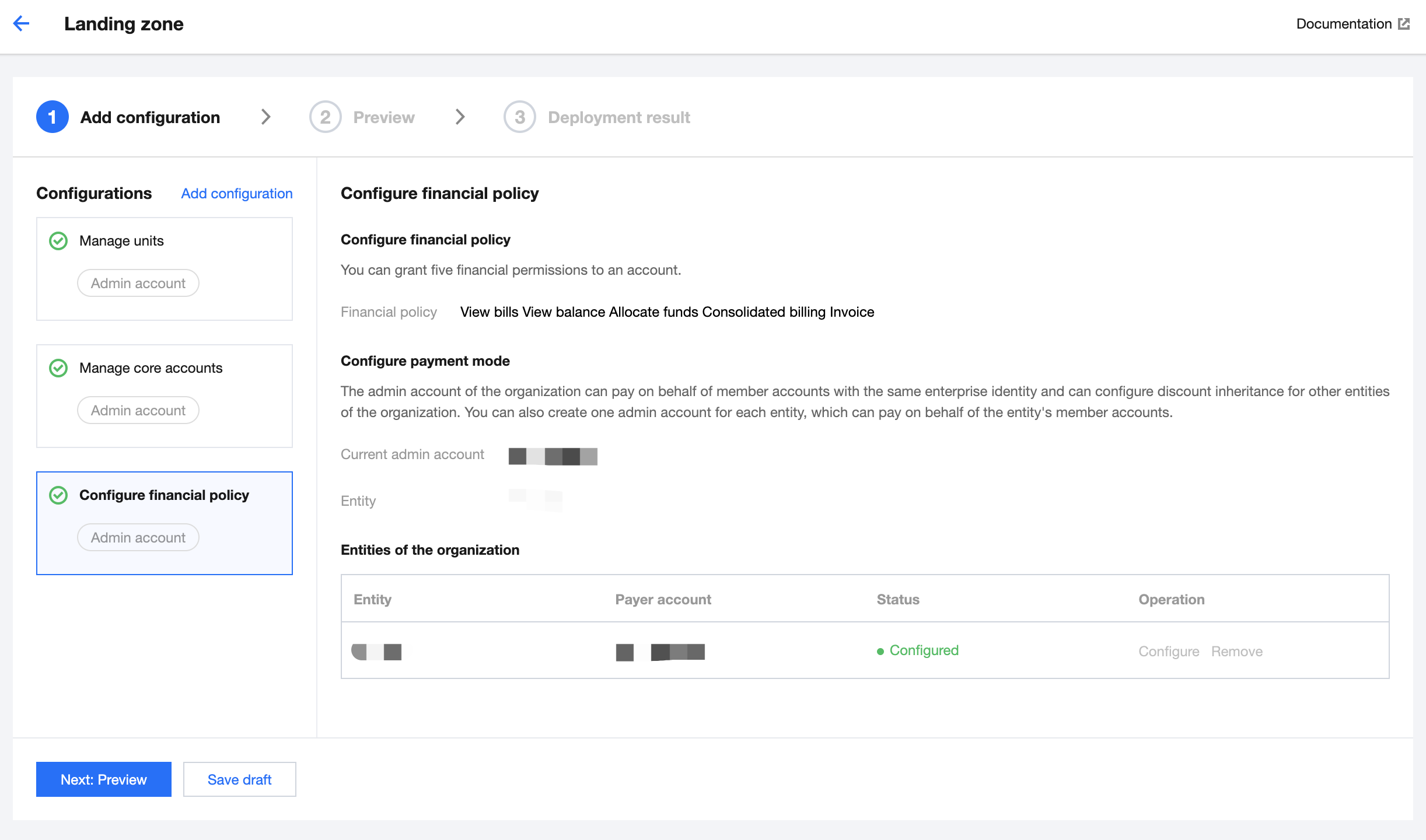Click Manage core accounts check icon
1426x840 pixels.
58,368
